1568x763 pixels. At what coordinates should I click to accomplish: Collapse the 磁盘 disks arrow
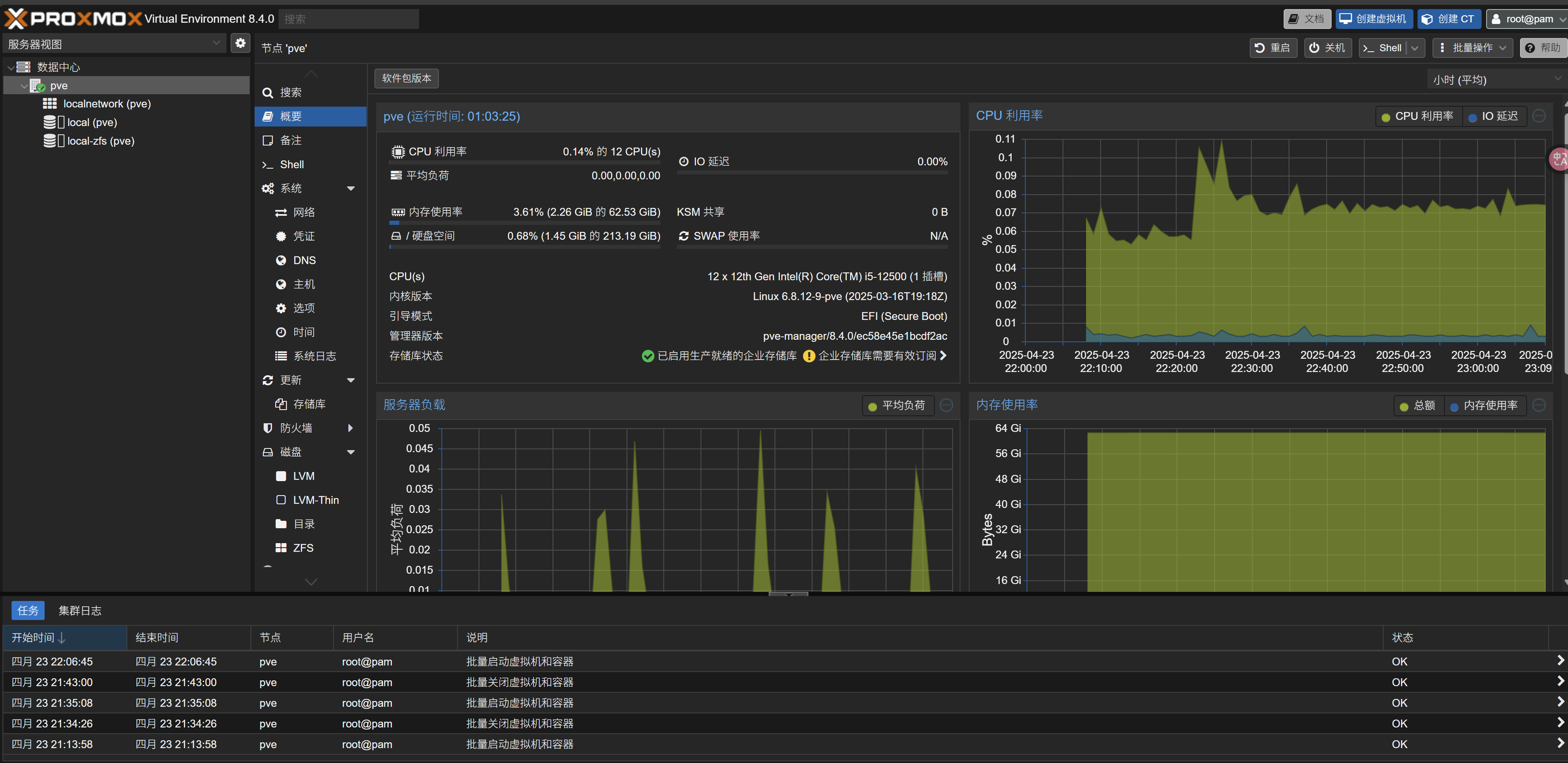click(350, 452)
